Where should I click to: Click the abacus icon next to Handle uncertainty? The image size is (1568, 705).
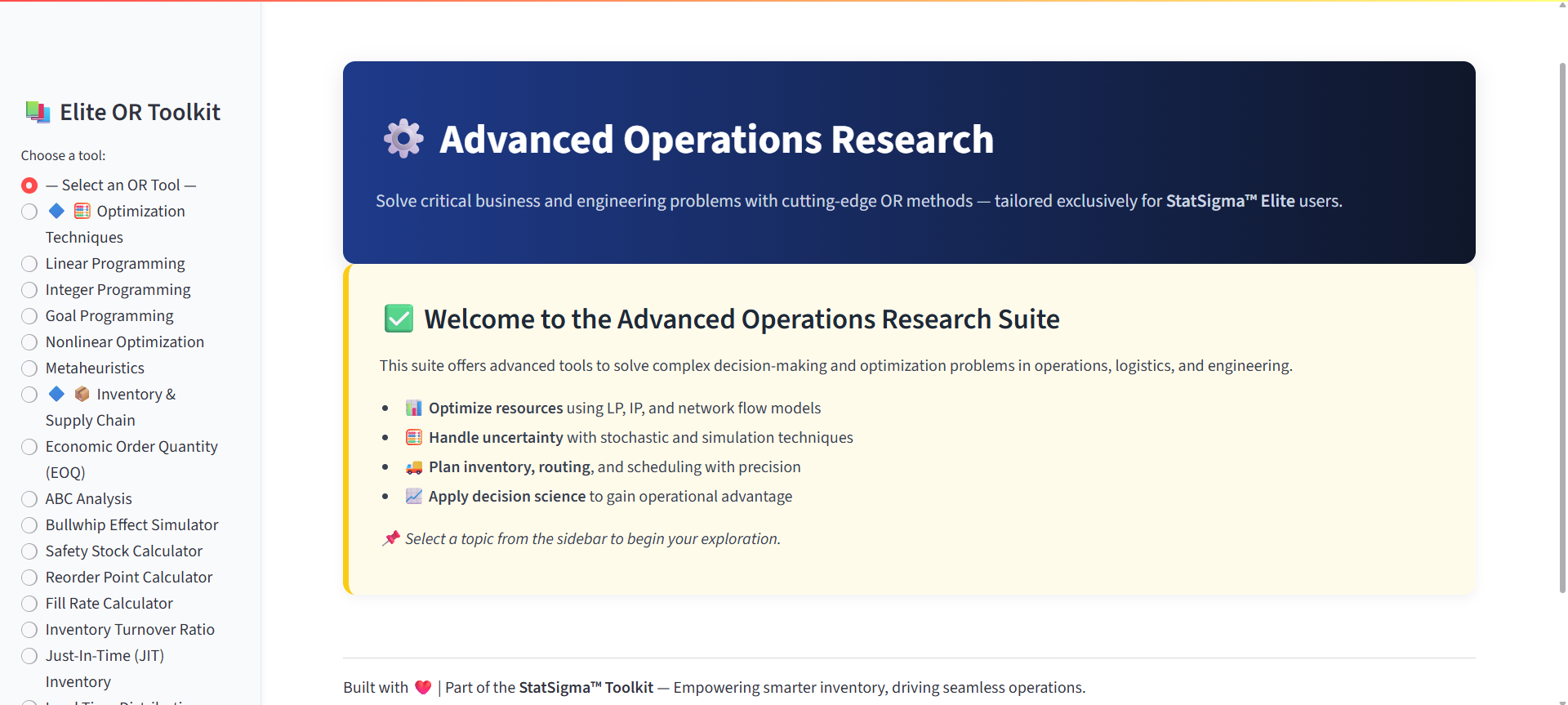point(414,437)
